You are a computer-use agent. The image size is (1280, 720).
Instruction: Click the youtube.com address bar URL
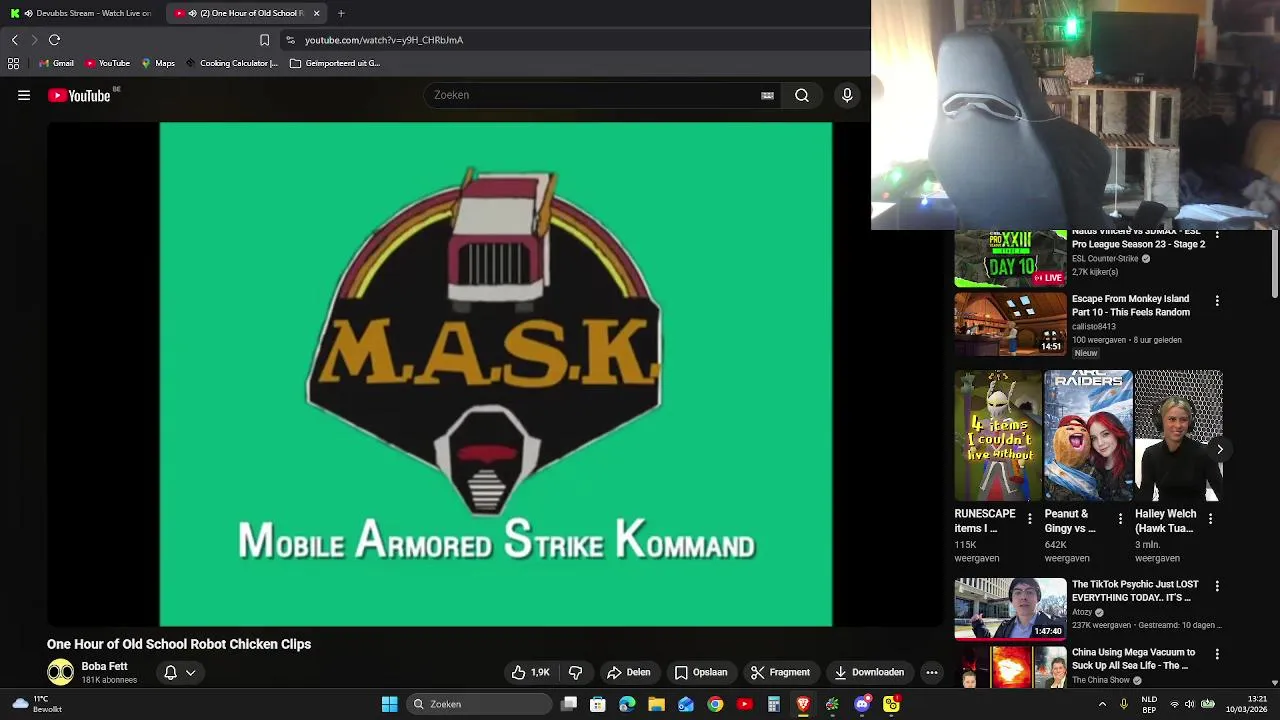tap(384, 40)
